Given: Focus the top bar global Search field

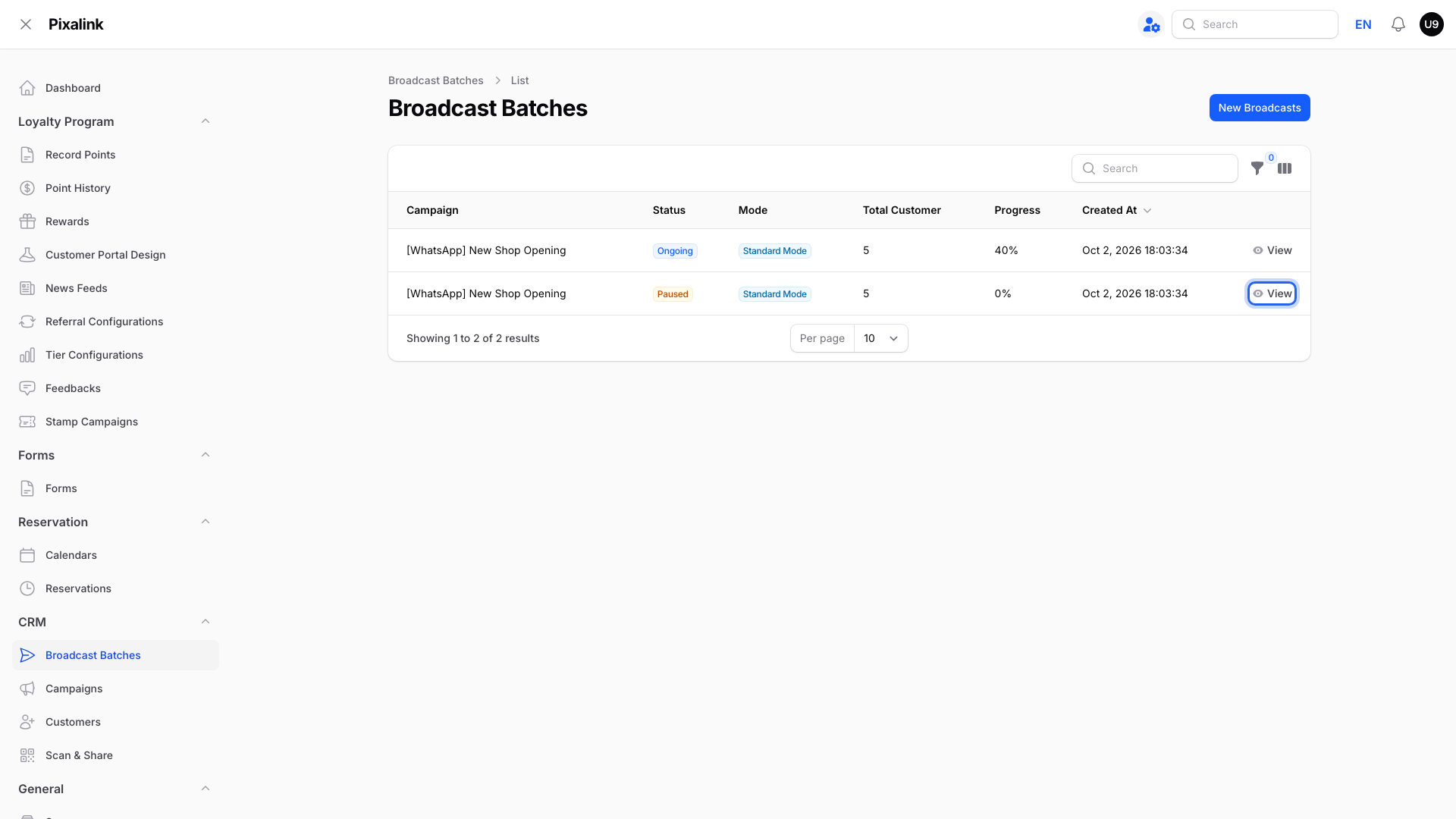Looking at the screenshot, I should [1254, 24].
